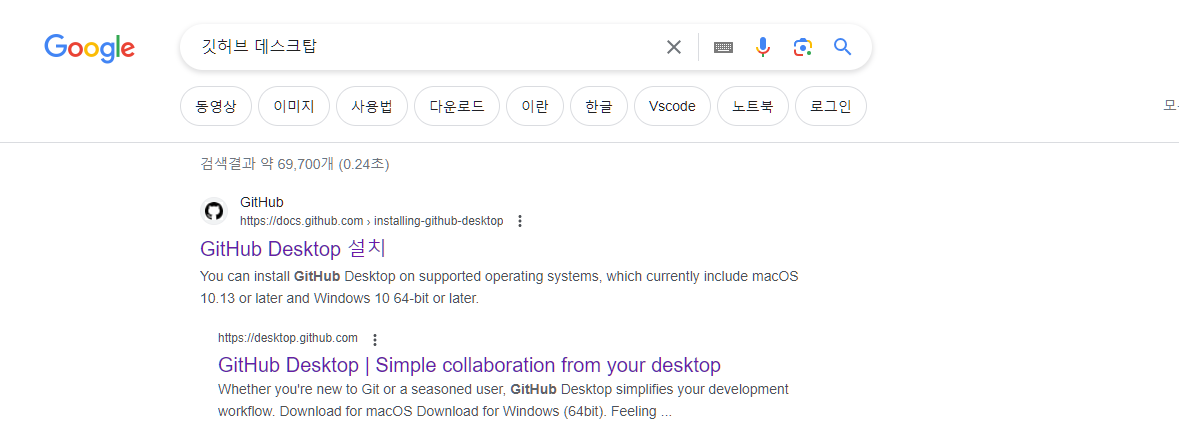Viewport: 1179px width, 438px height.
Task: Select the 노트북 filter chip
Action: click(x=753, y=106)
